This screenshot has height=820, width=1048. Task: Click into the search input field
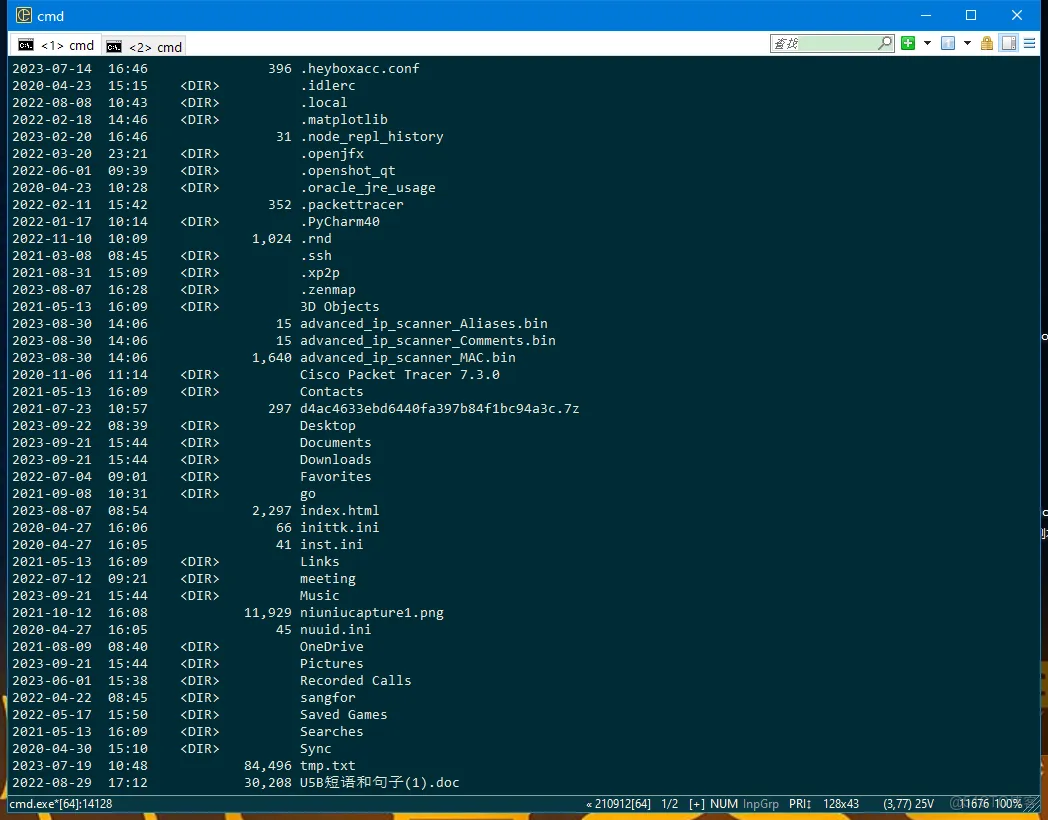click(822, 43)
